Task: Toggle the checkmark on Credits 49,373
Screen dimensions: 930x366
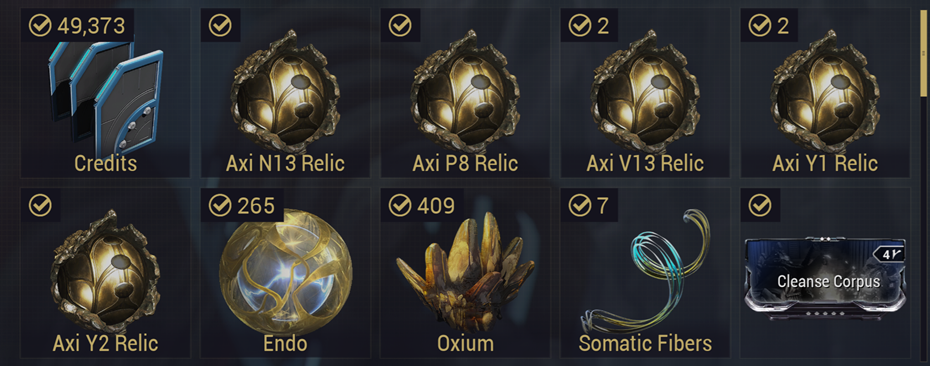Action: click(x=40, y=26)
